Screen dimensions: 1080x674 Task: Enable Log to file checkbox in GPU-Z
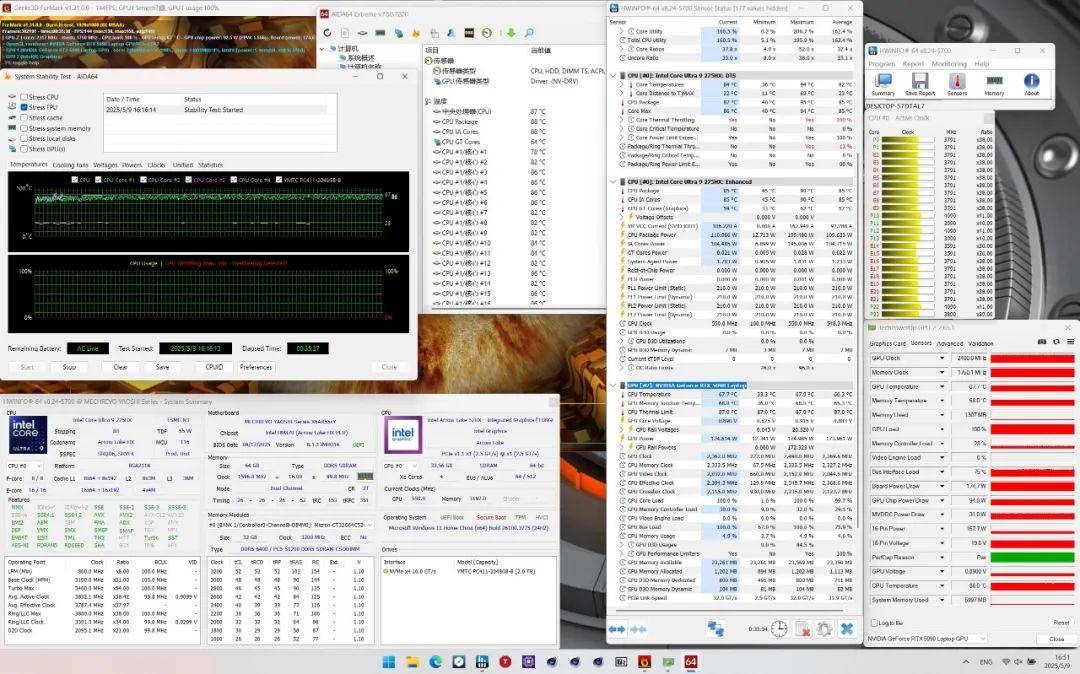pos(874,623)
